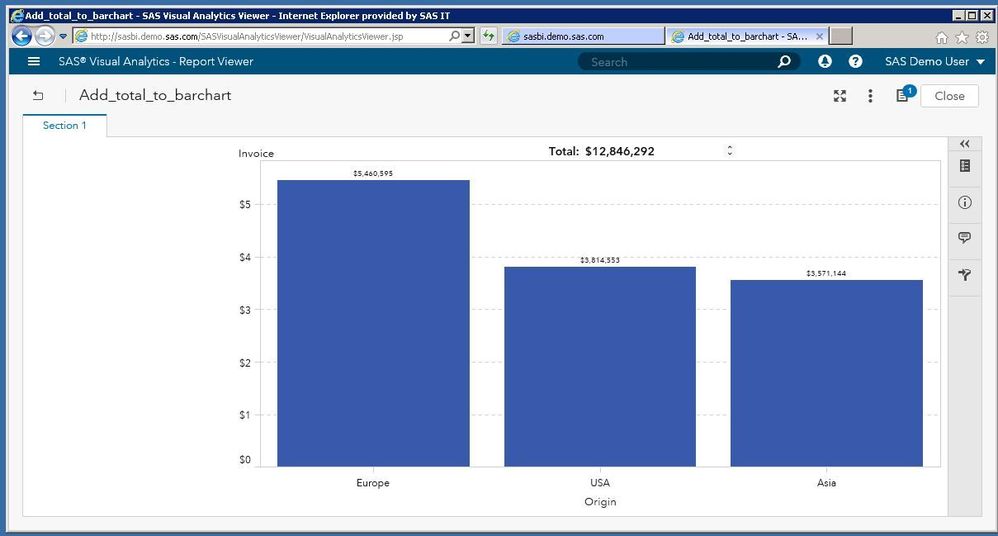Click the $5 axis tick label
The height and width of the screenshot is (536, 998).
pos(245,204)
